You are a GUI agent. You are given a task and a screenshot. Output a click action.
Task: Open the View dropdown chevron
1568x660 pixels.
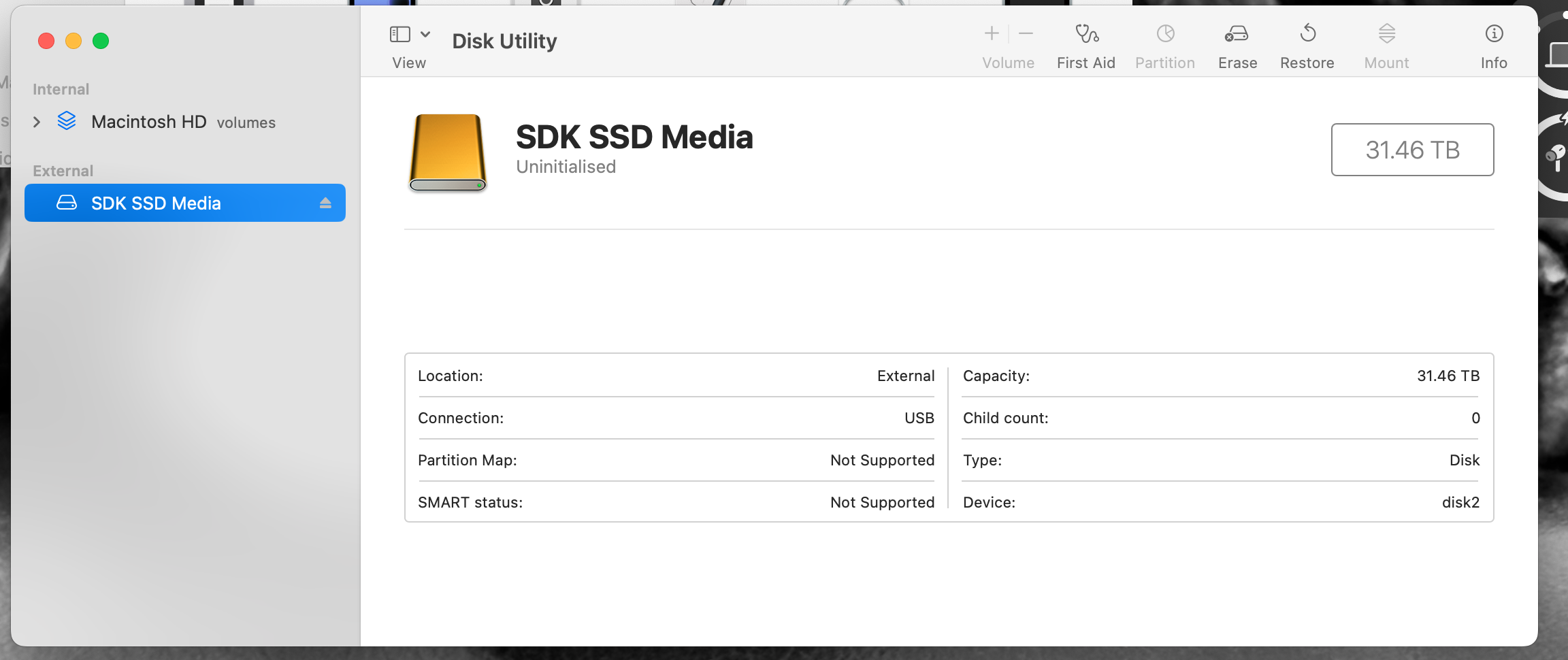click(425, 34)
